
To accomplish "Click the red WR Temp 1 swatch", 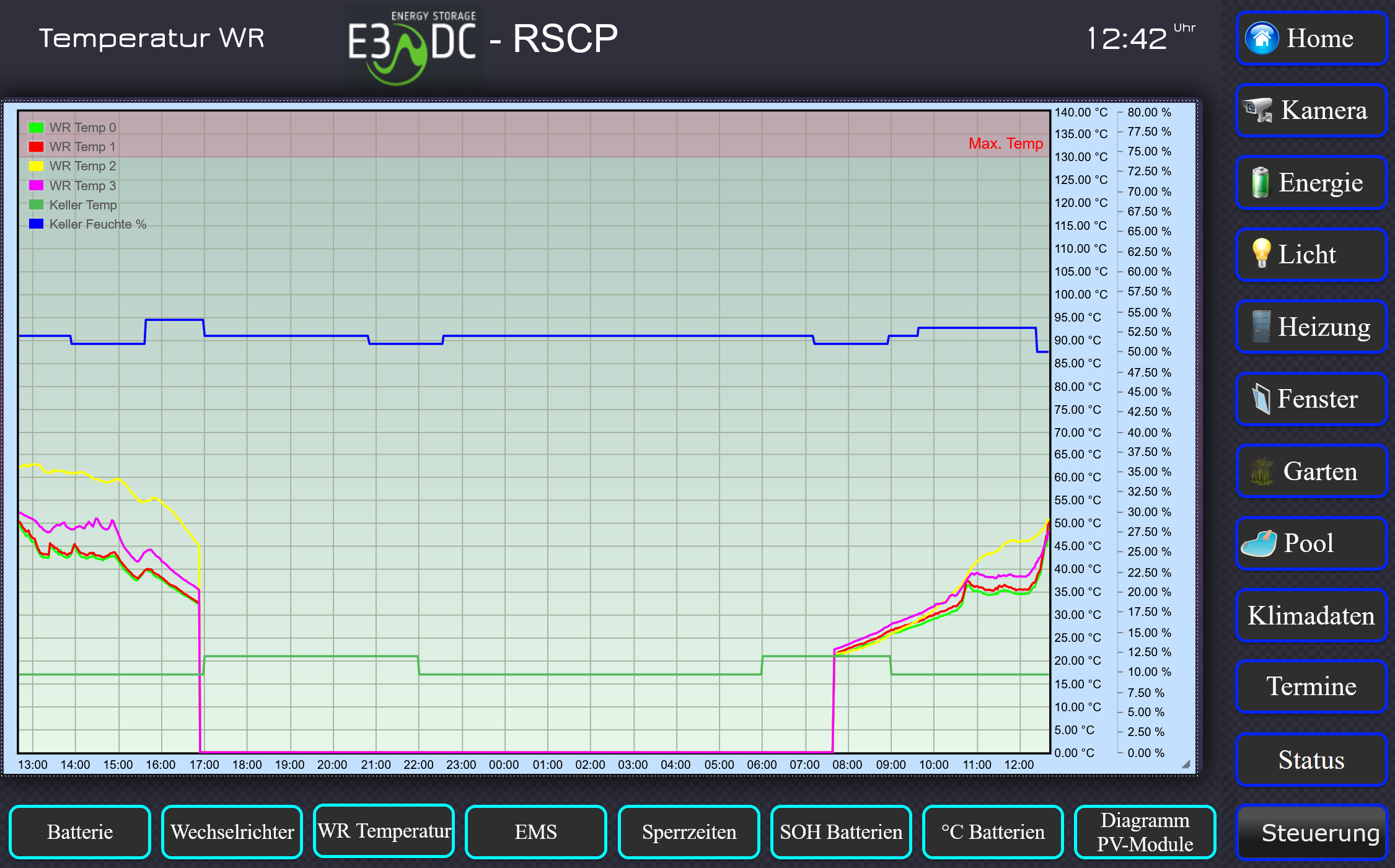I will click(36, 147).
